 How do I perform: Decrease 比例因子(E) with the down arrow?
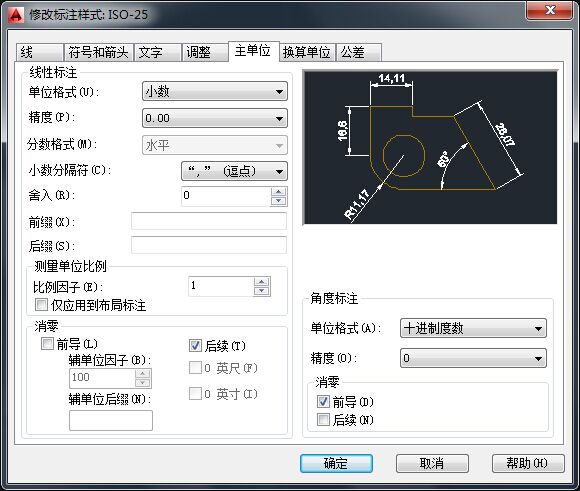click(x=262, y=291)
